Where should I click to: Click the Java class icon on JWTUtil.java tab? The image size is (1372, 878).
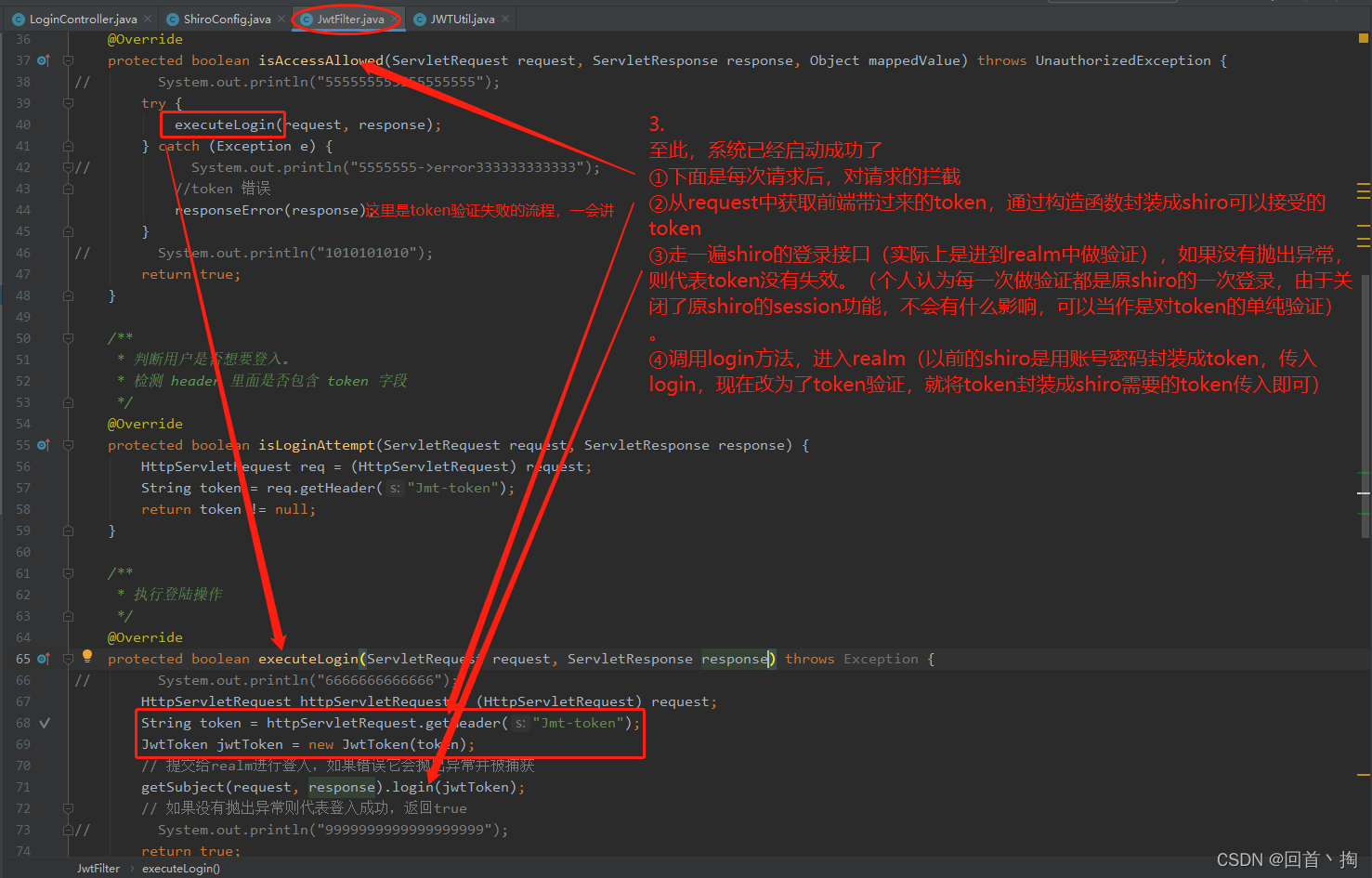pyautogui.click(x=420, y=19)
